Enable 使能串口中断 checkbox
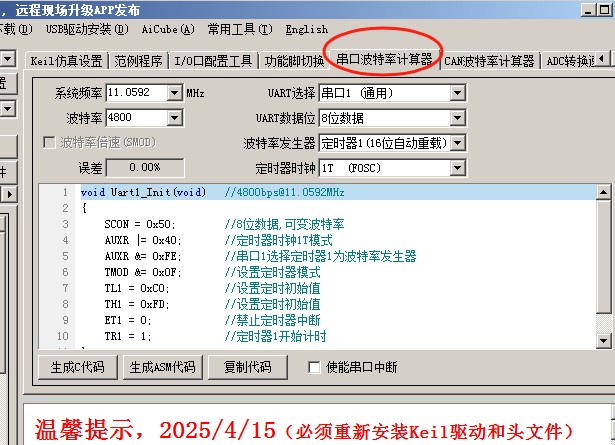Screen dimensions: 615x445 click(314, 367)
